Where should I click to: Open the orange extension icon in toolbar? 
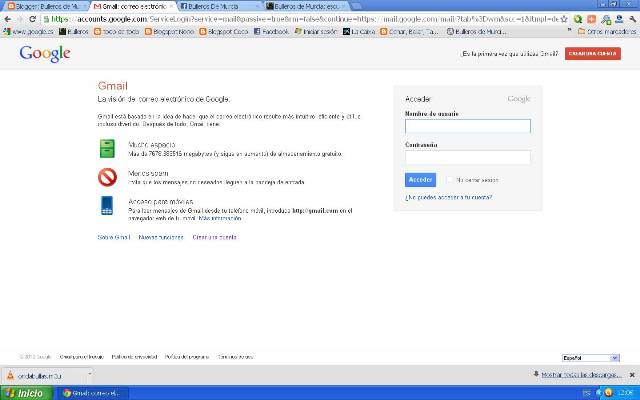click(591, 19)
